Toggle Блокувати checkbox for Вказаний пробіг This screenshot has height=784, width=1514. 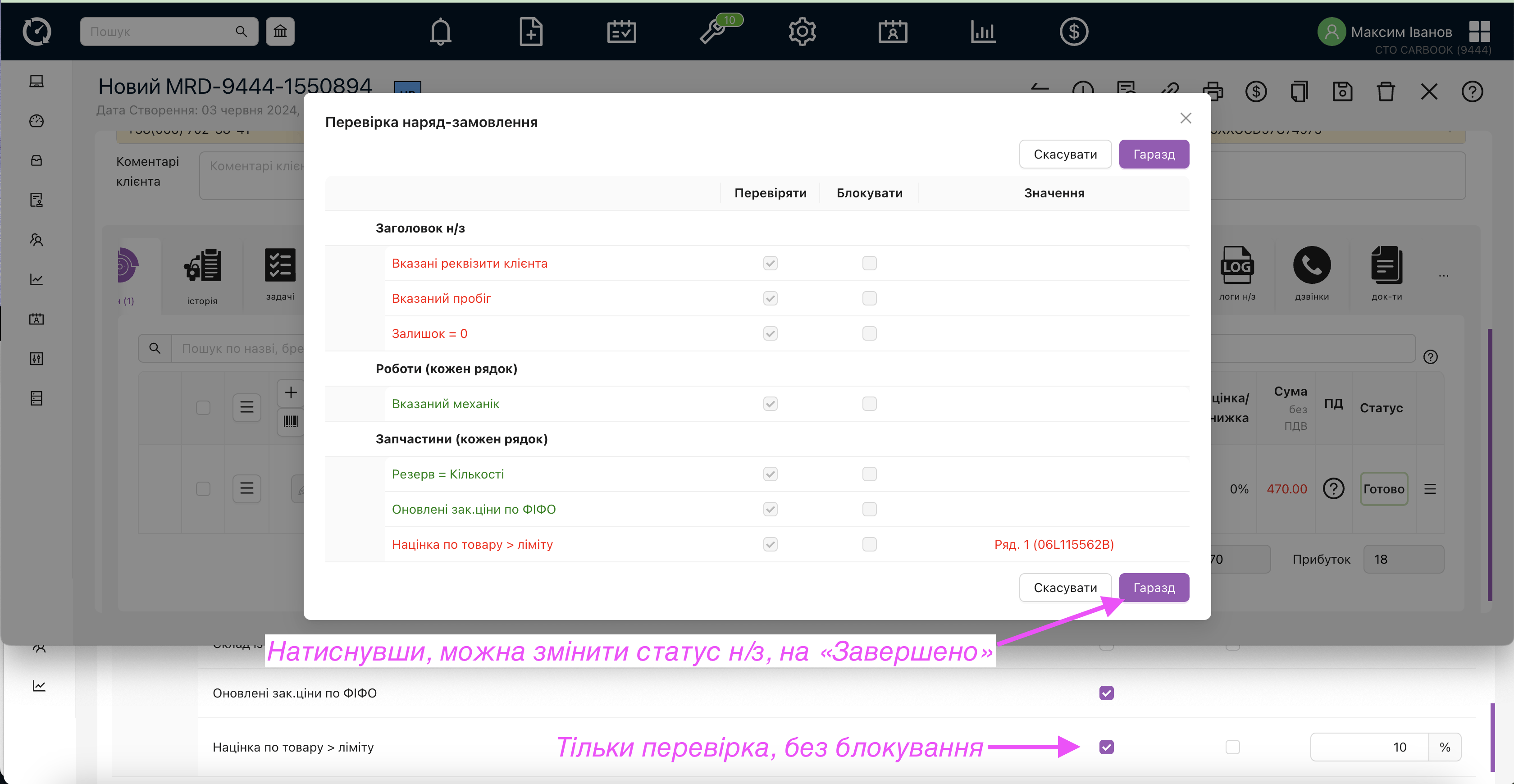[x=869, y=299]
